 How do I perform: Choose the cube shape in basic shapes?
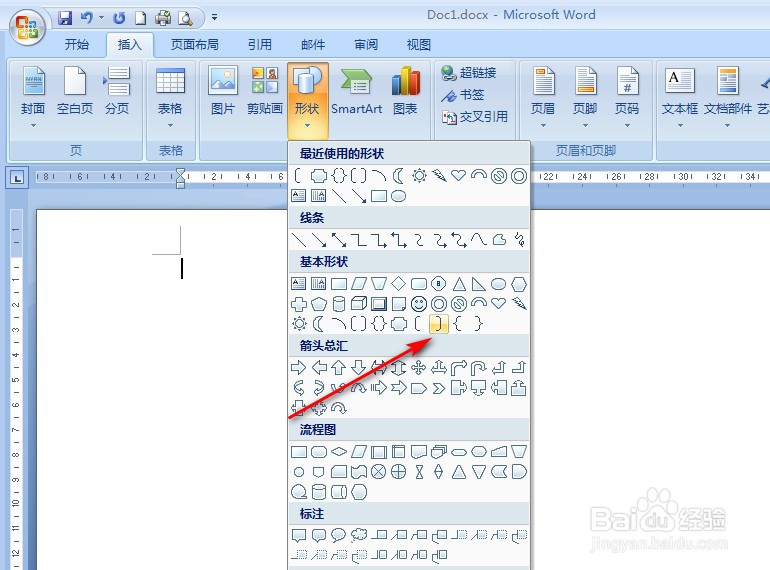(358, 304)
